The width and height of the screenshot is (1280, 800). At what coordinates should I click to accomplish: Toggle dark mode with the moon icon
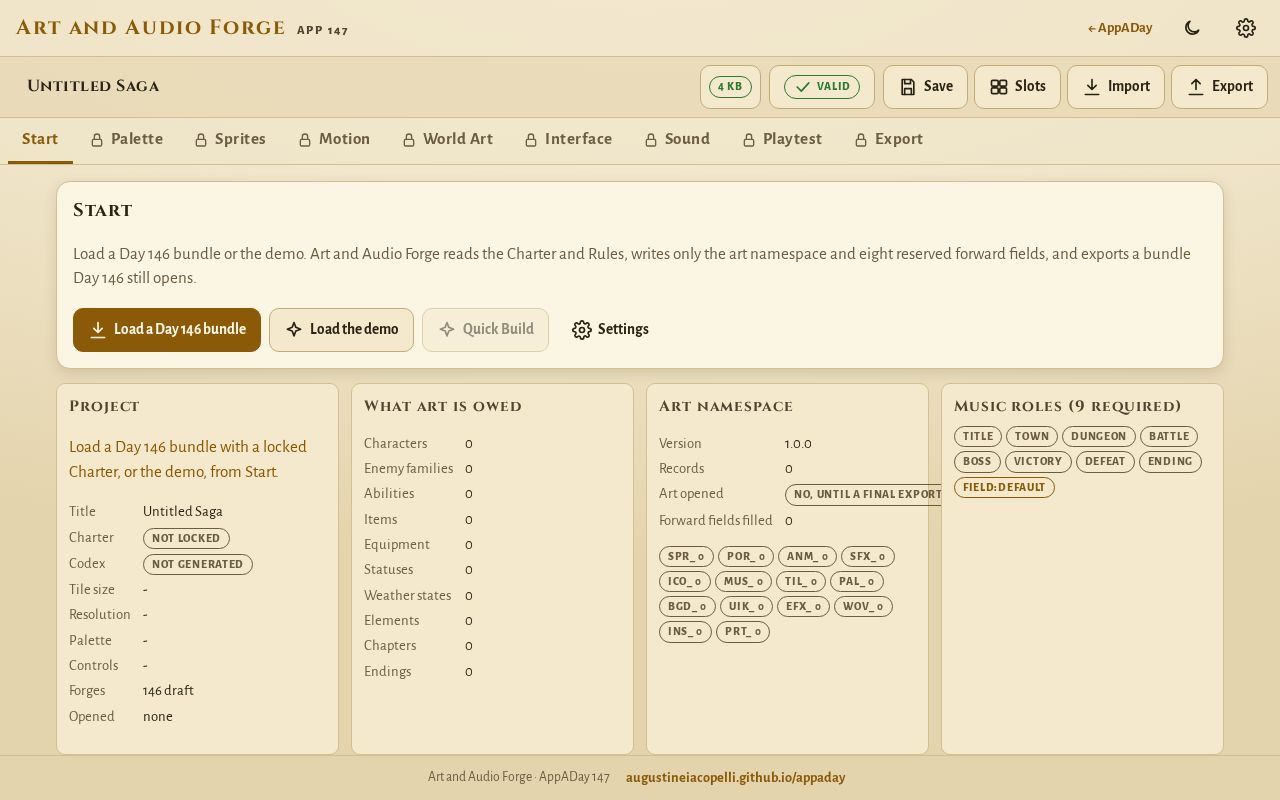1192,28
